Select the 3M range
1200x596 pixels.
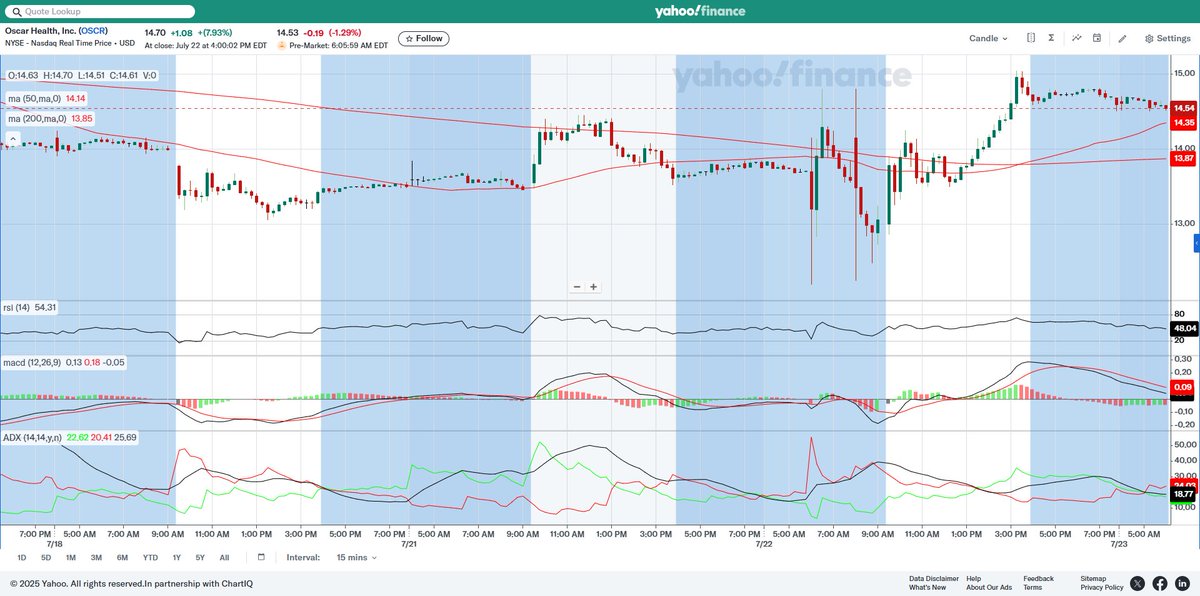pyautogui.click(x=96, y=557)
